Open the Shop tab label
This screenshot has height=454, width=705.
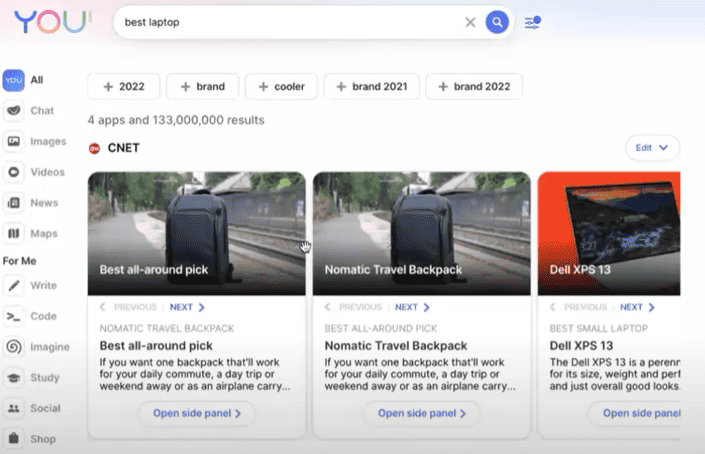(x=43, y=439)
